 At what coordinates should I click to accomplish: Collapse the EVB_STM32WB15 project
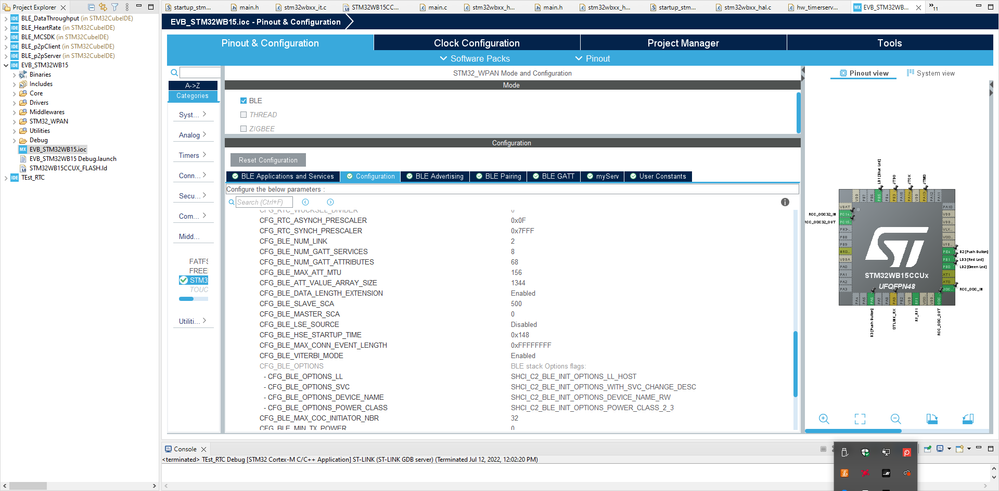coord(6,65)
